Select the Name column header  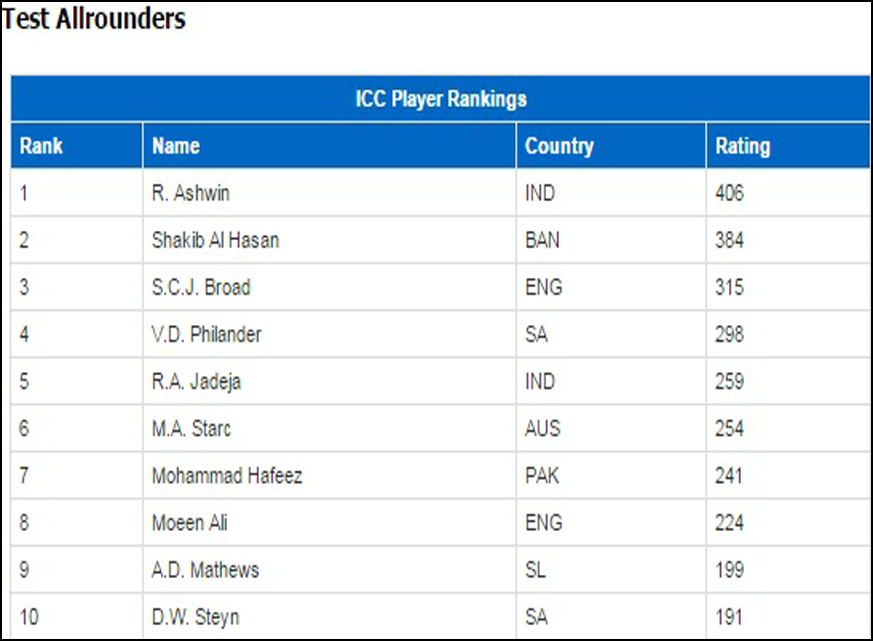click(176, 146)
